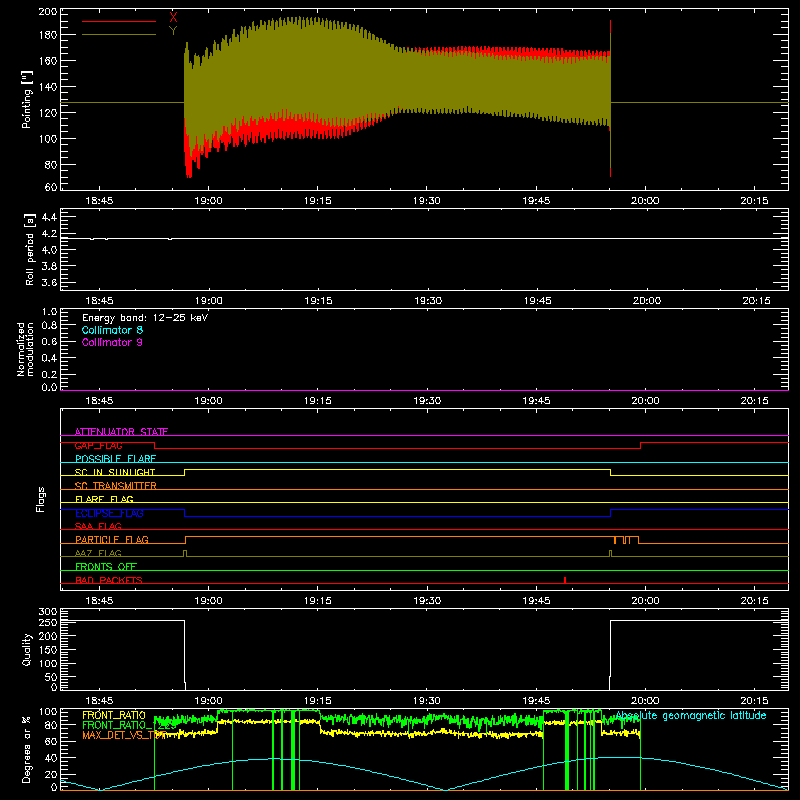Select 'Energy band: 12-25 keV' text
Screen dimensions: 800x800
(145, 318)
